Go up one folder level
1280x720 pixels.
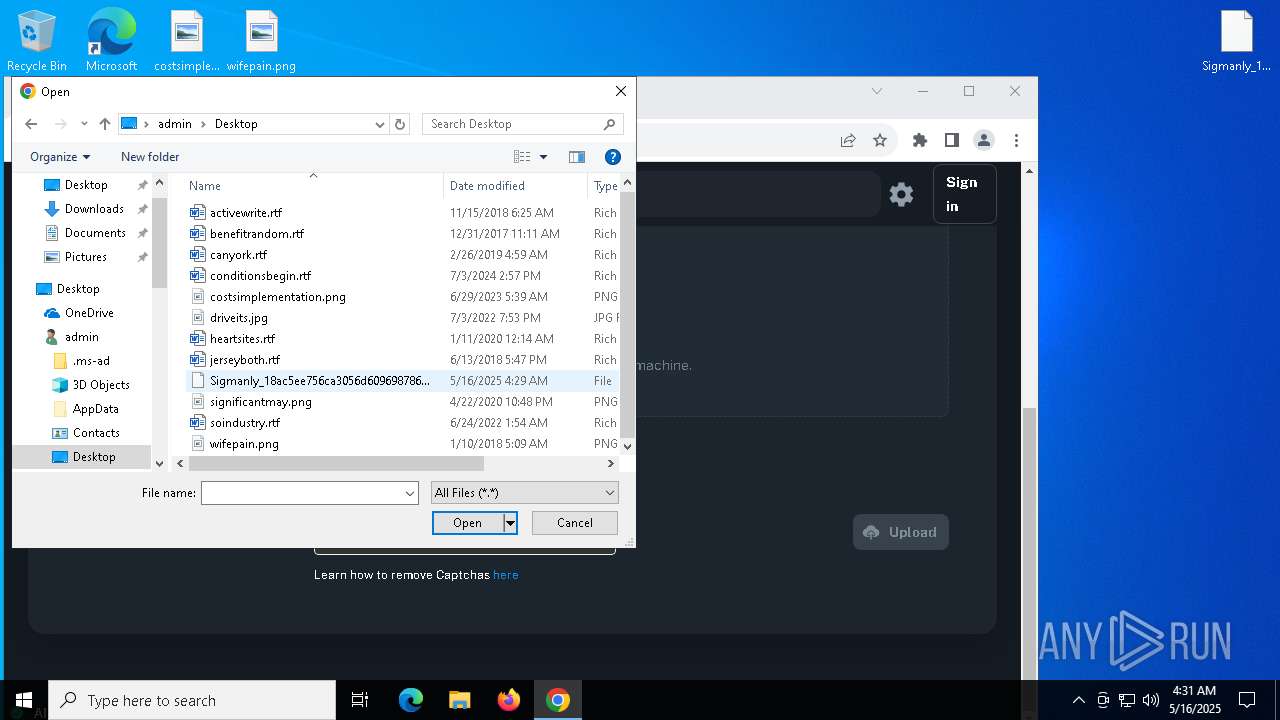(104, 124)
